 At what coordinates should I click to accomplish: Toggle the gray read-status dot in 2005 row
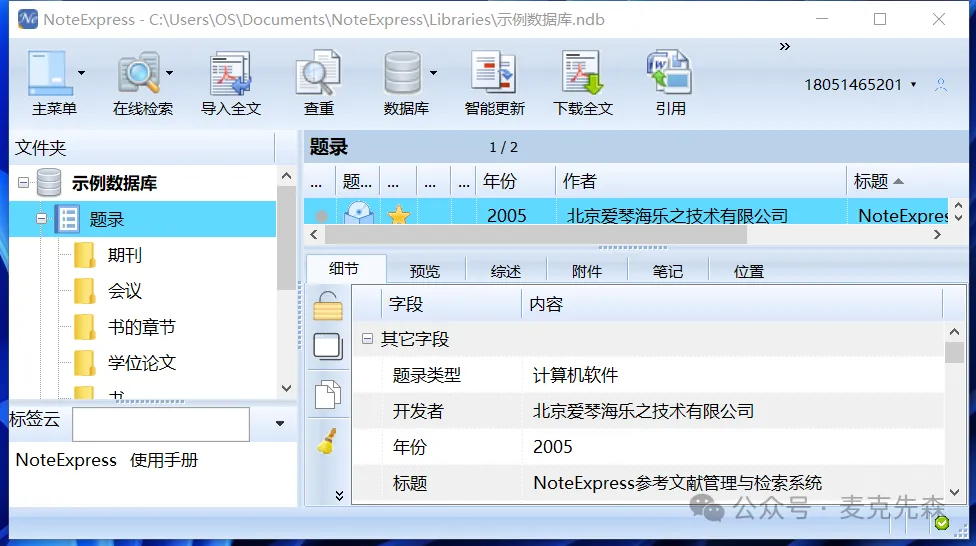(321, 216)
